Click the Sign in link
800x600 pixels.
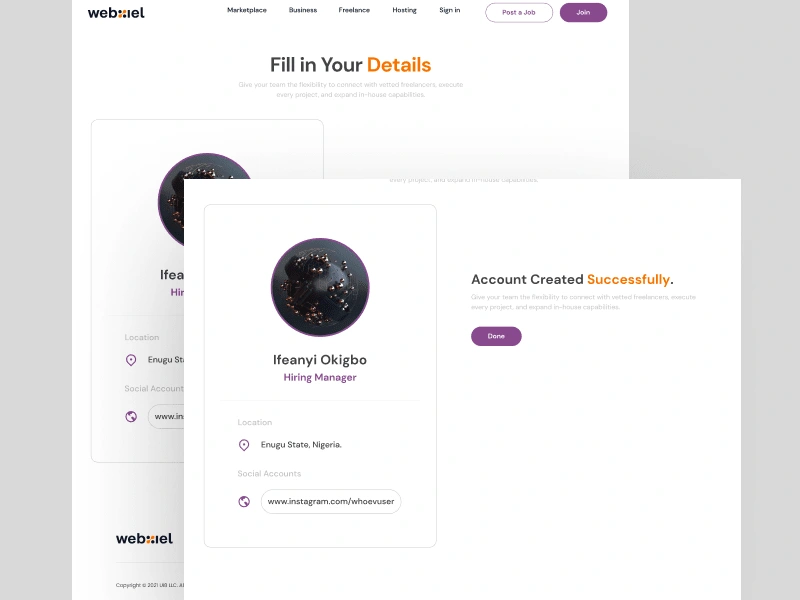(x=449, y=10)
